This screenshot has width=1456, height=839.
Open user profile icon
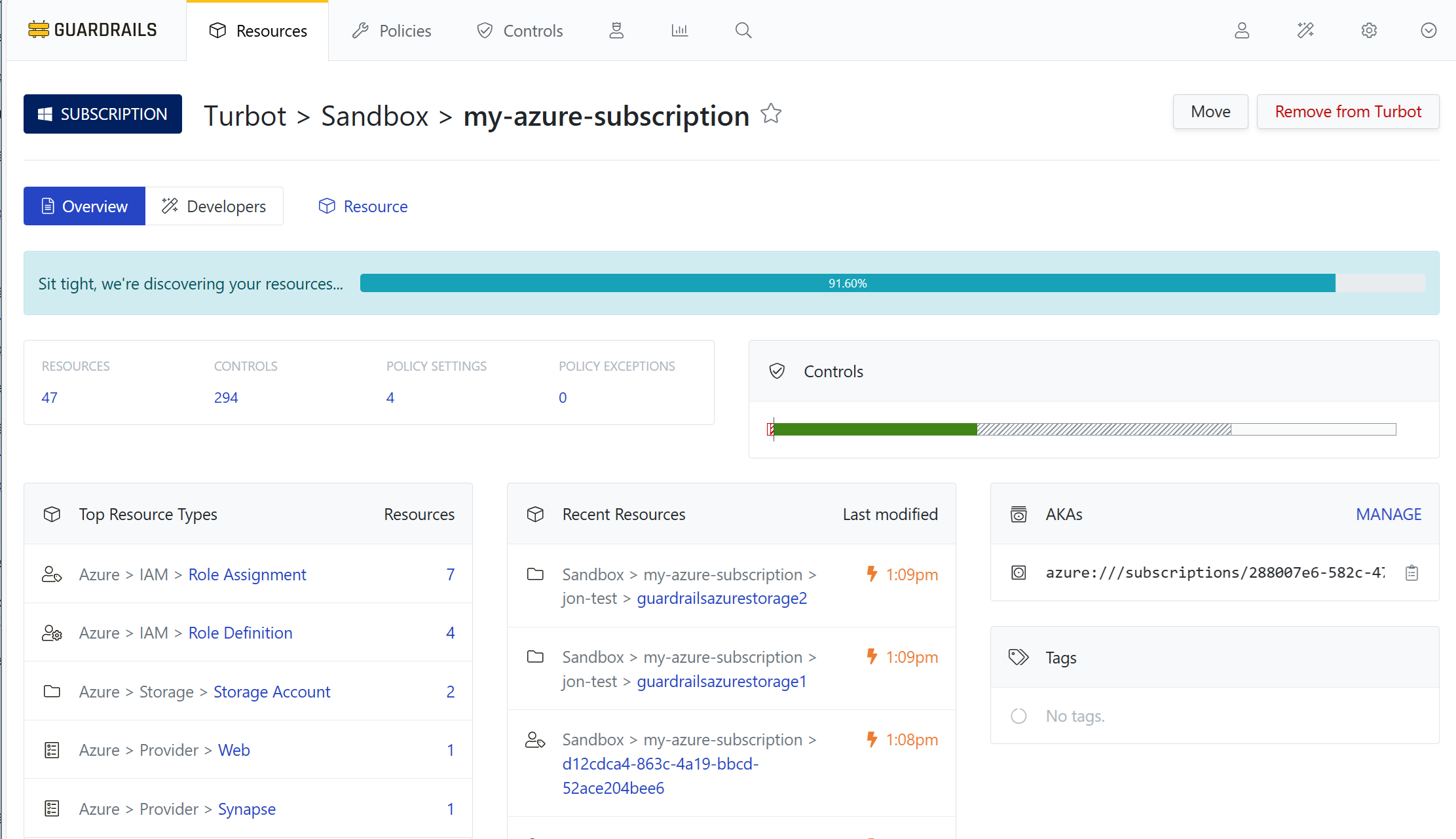1242,31
